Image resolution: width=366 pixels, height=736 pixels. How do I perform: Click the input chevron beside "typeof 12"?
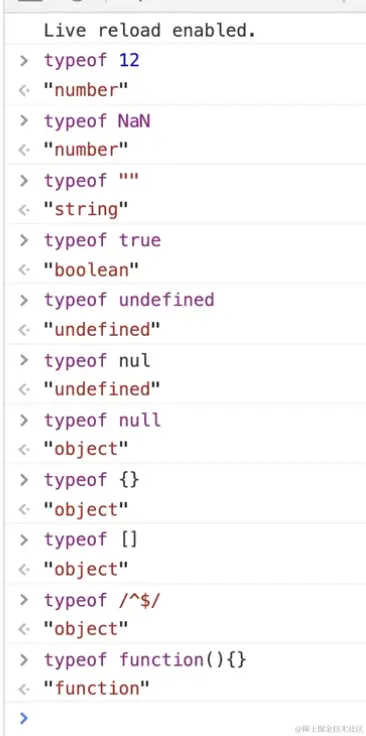(x=24, y=61)
